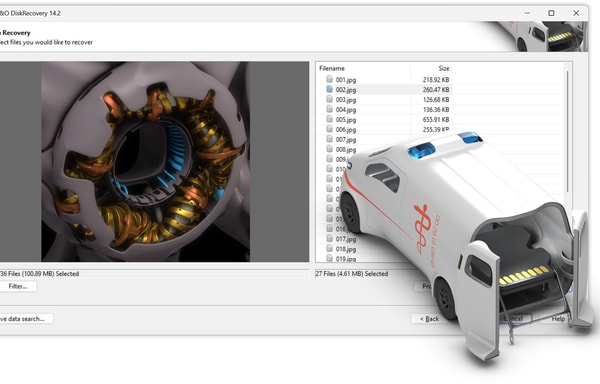Open the Filter... dialog button

[x=18, y=286]
